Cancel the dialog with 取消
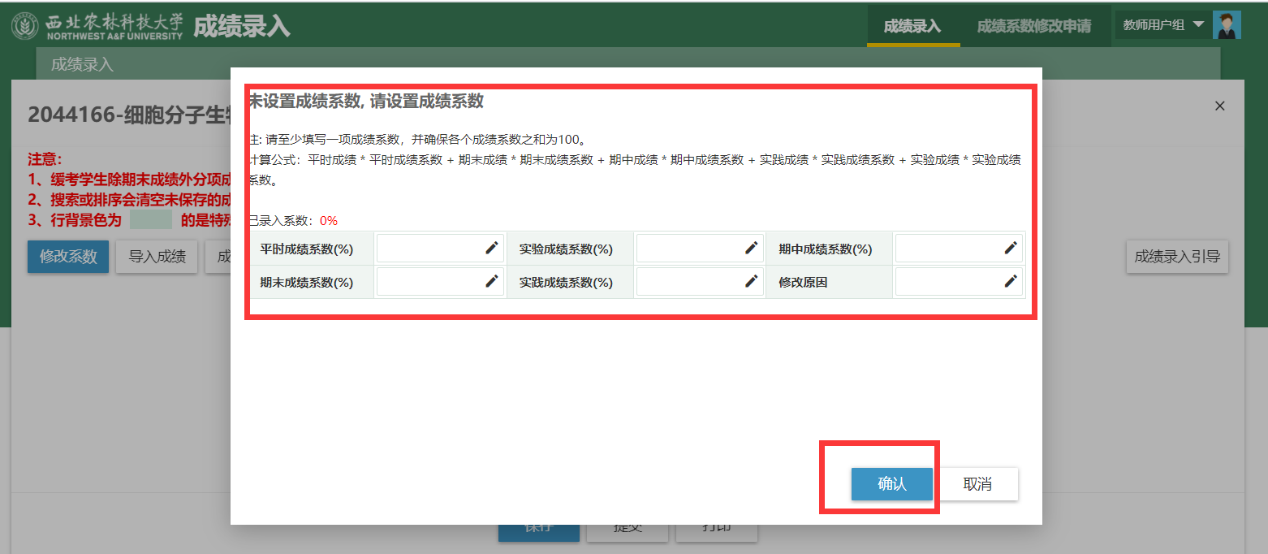This screenshot has height=554, width=1268. point(977,484)
